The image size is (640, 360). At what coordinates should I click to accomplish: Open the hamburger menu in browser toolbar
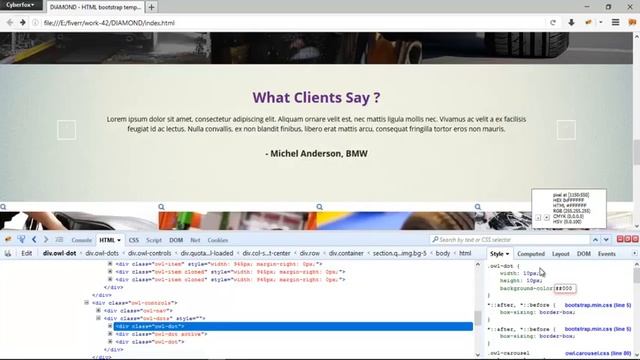coord(616,22)
